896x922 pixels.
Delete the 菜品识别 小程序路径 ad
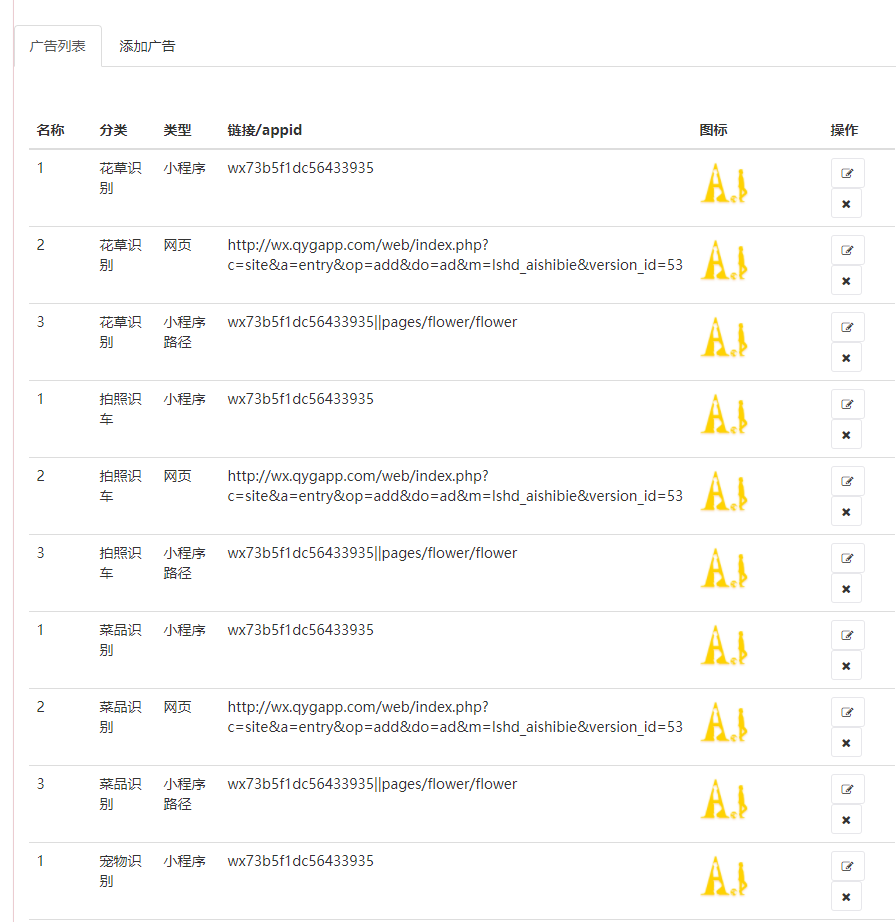pos(847,820)
